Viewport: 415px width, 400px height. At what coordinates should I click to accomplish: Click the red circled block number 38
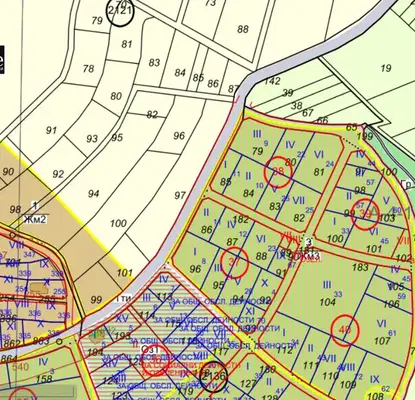(278, 171)
